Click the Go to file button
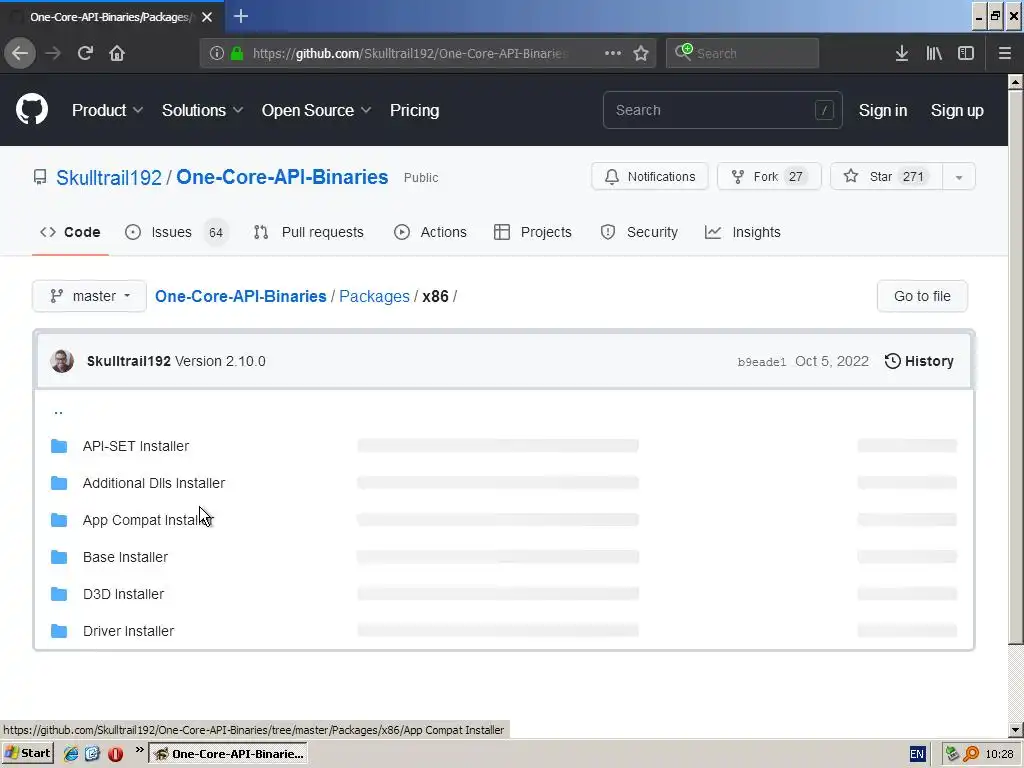1024x768 pixels. point(921,296)
